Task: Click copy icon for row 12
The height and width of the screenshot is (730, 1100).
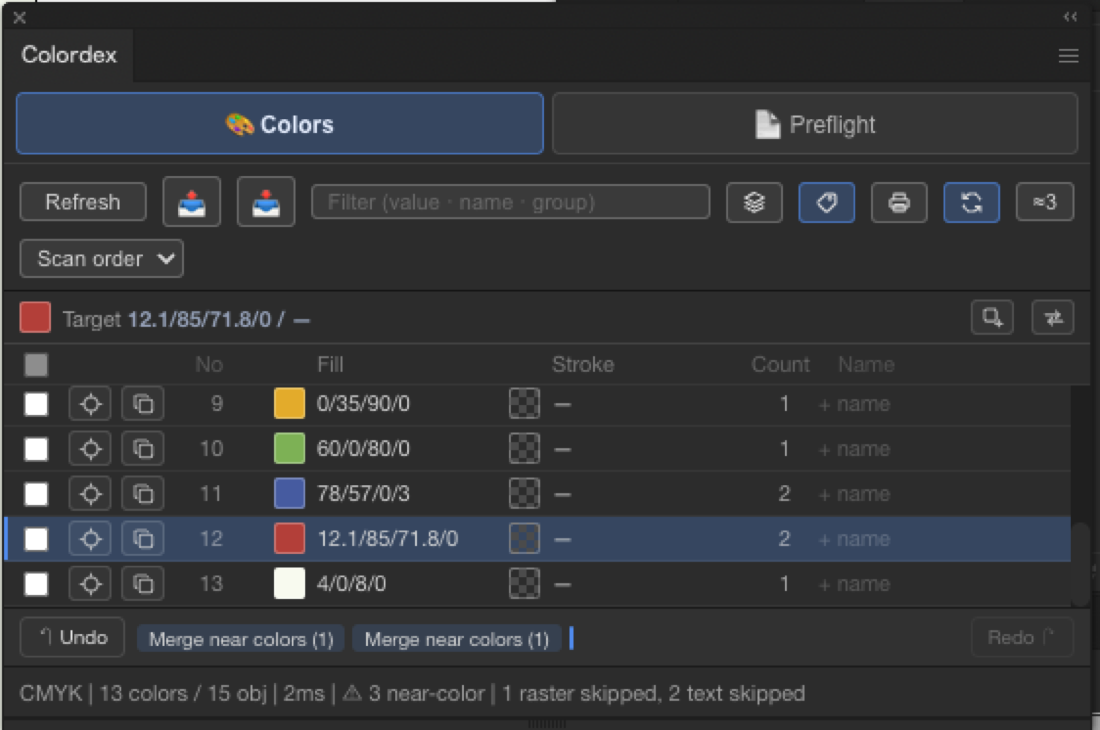Action: pos(143,539)
